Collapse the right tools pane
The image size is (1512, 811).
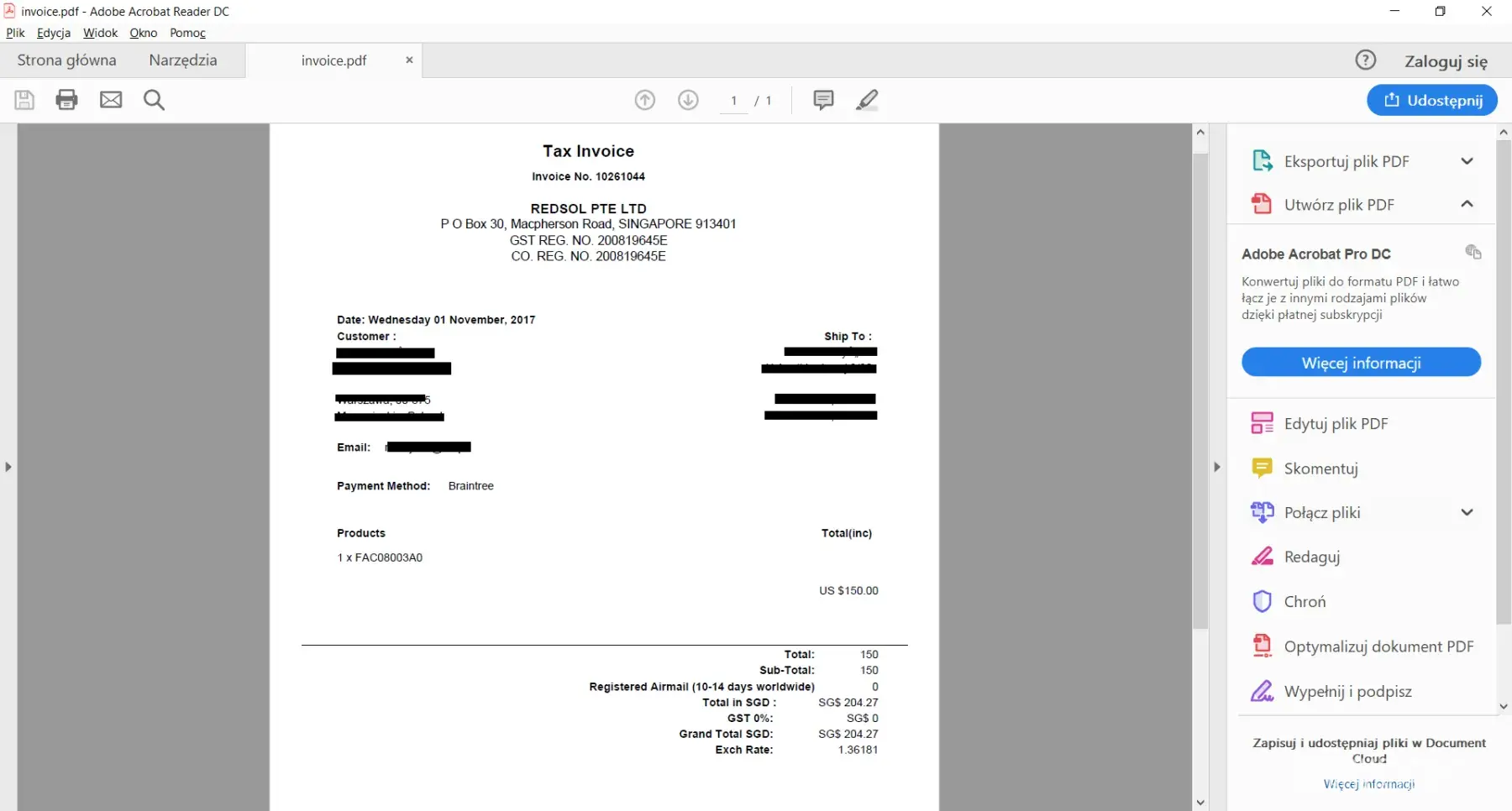coord(1216,467)
